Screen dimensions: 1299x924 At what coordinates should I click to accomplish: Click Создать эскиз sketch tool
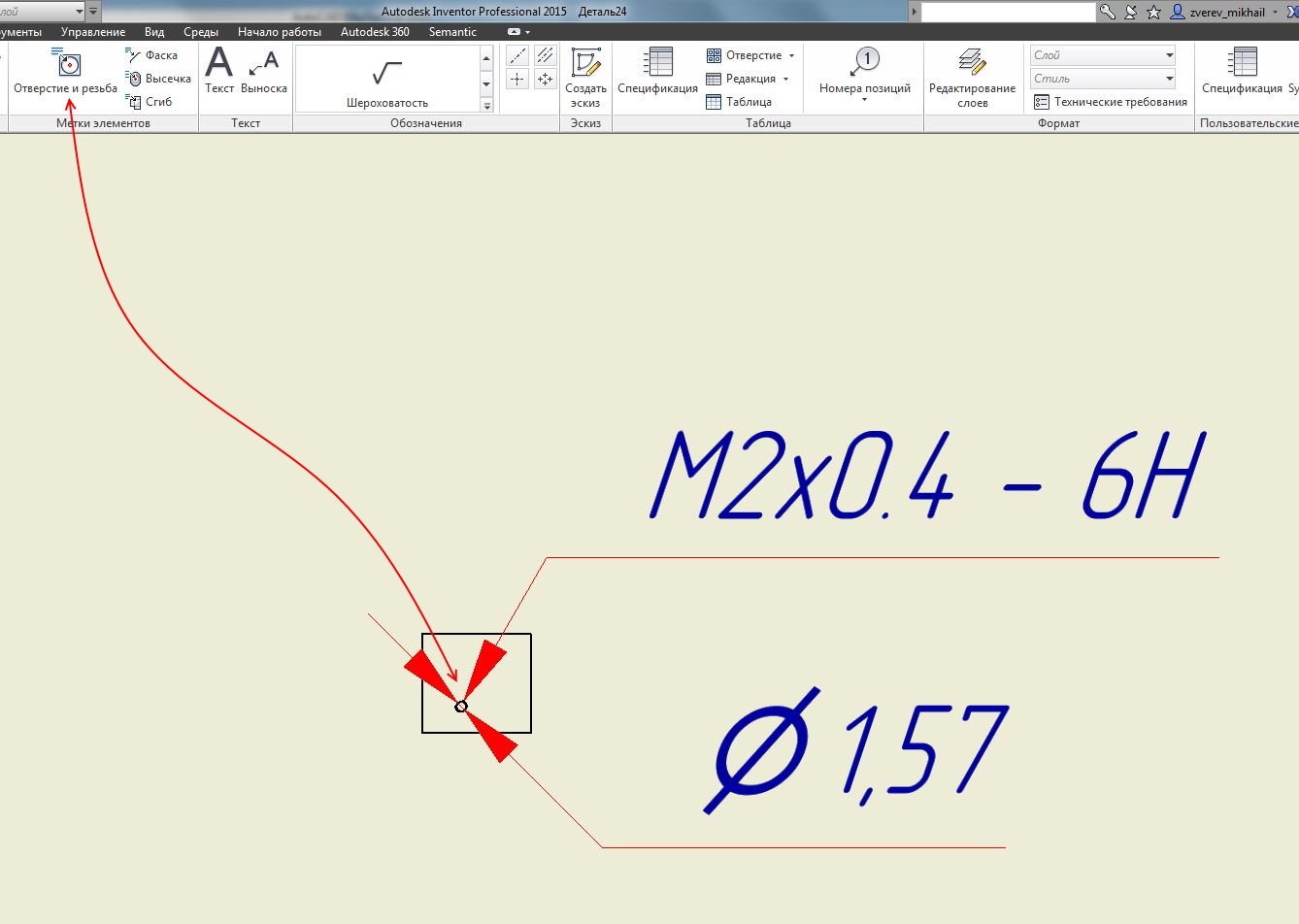(x=585, y=78)
